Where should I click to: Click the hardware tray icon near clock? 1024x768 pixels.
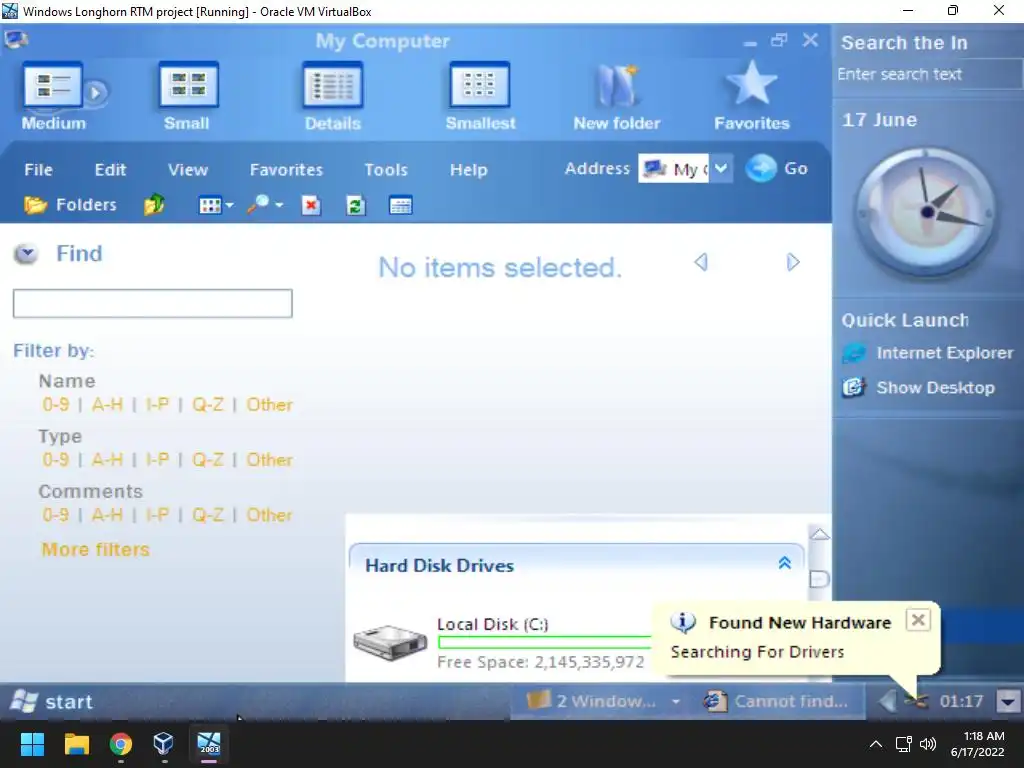coord(917,702)
